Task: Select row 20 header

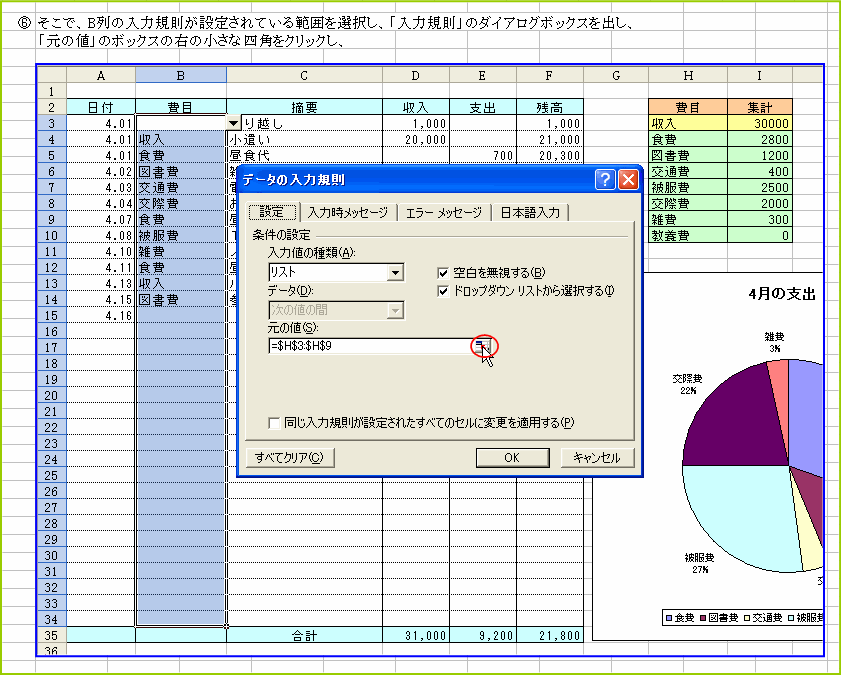Action: click(51, 396)
